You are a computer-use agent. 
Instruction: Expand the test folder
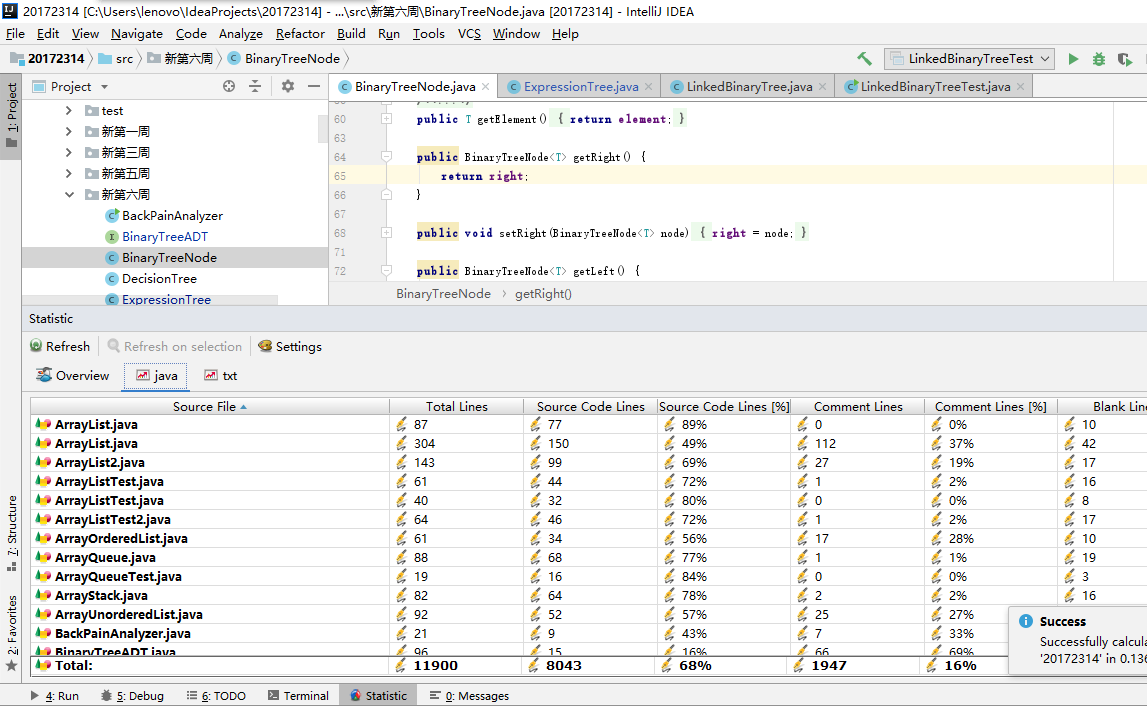69,110
